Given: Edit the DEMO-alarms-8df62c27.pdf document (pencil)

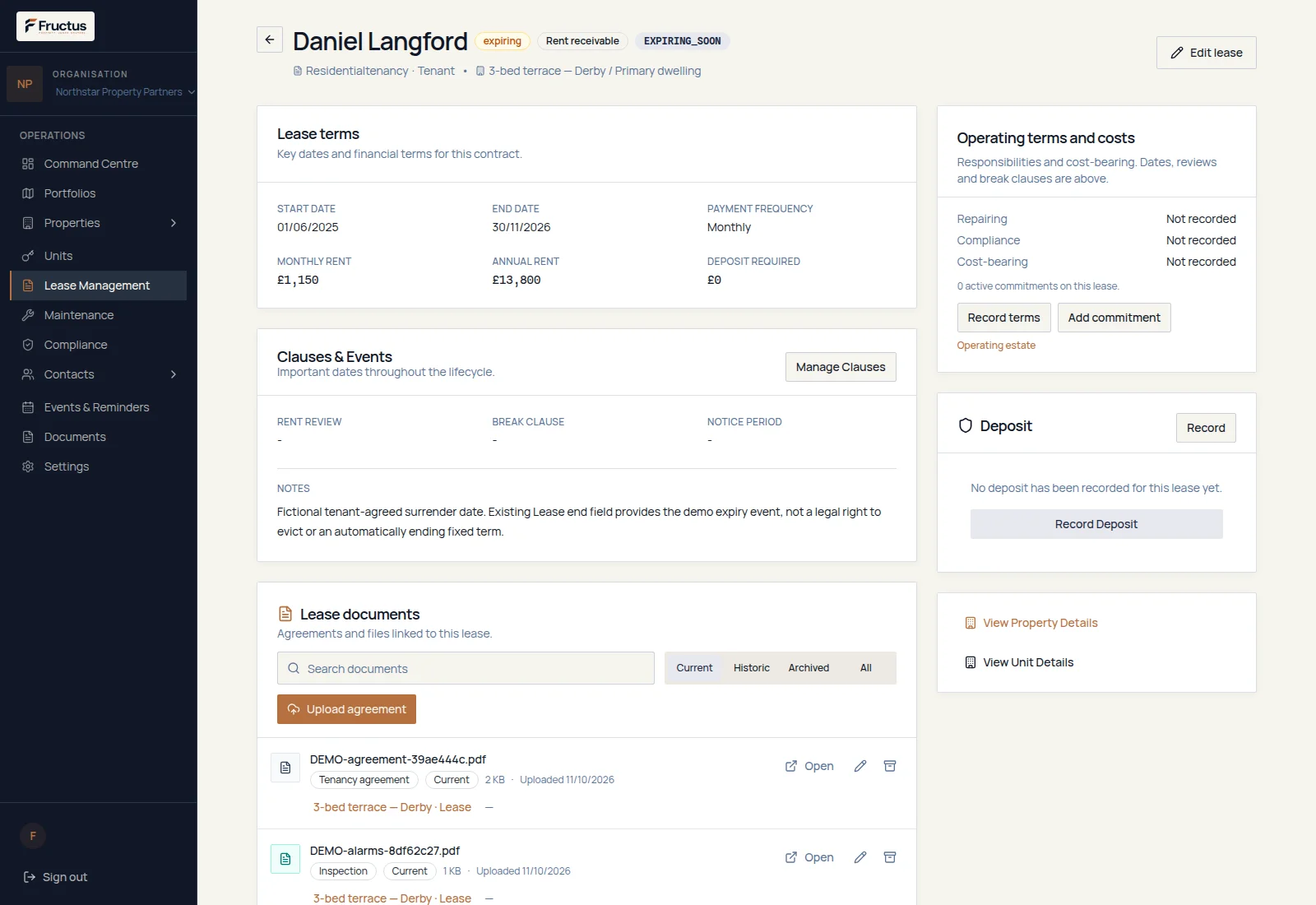Looking at the screenshot, I should [x=860, y=857].
